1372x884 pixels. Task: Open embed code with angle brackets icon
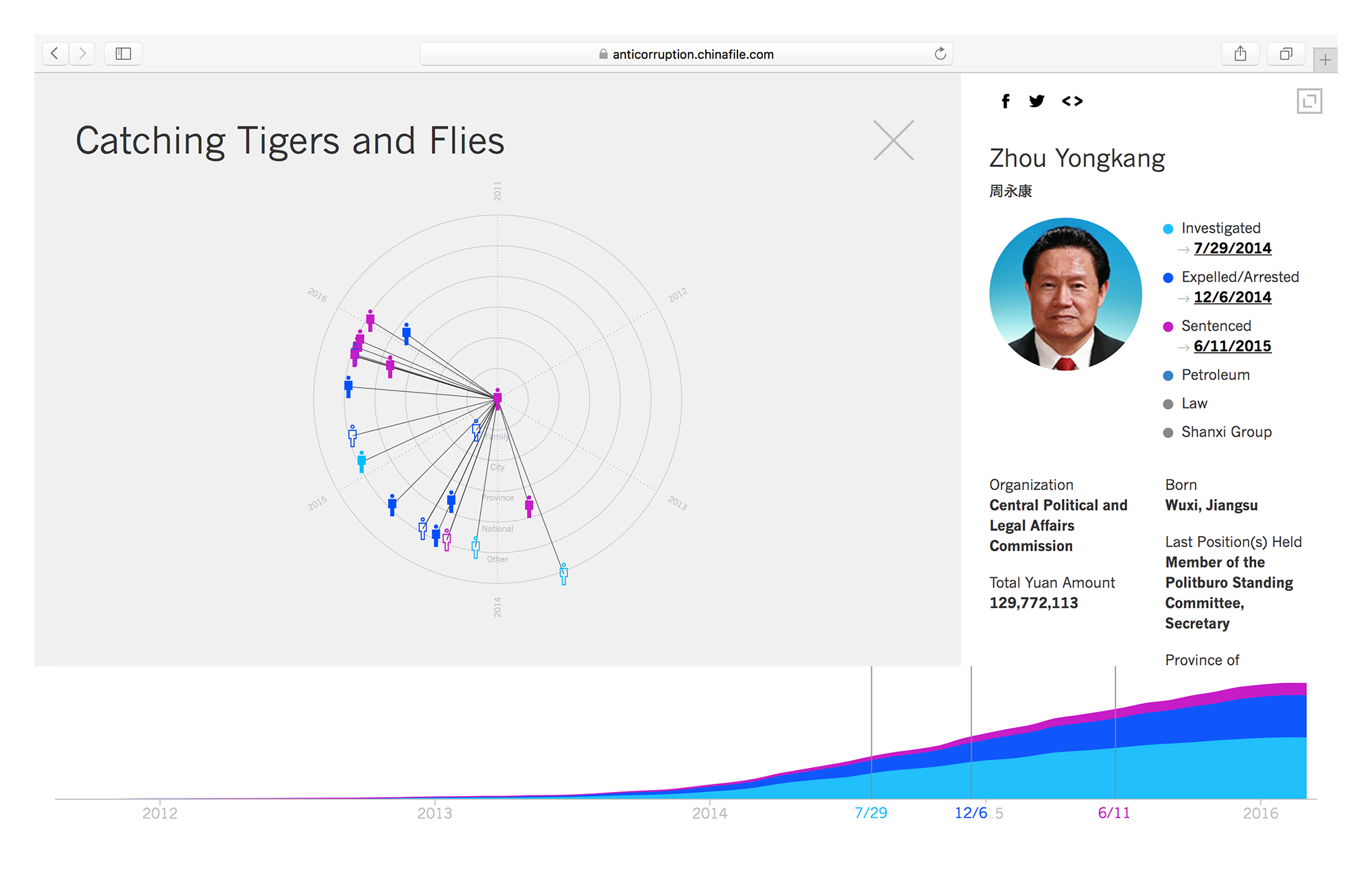[1072, 102]
